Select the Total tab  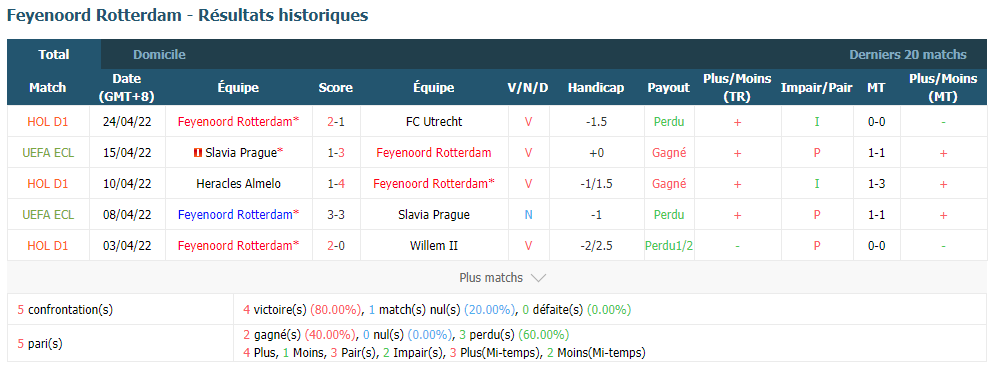coord(54,55)
